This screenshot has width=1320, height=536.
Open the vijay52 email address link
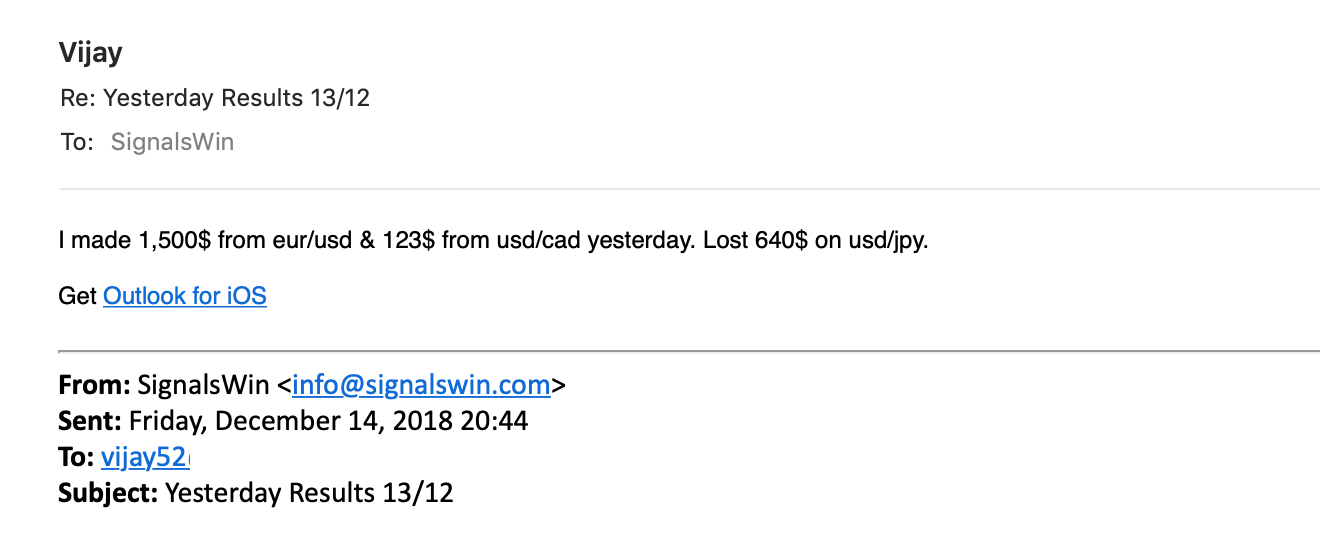pyautogui.click(x=145, y=457)
